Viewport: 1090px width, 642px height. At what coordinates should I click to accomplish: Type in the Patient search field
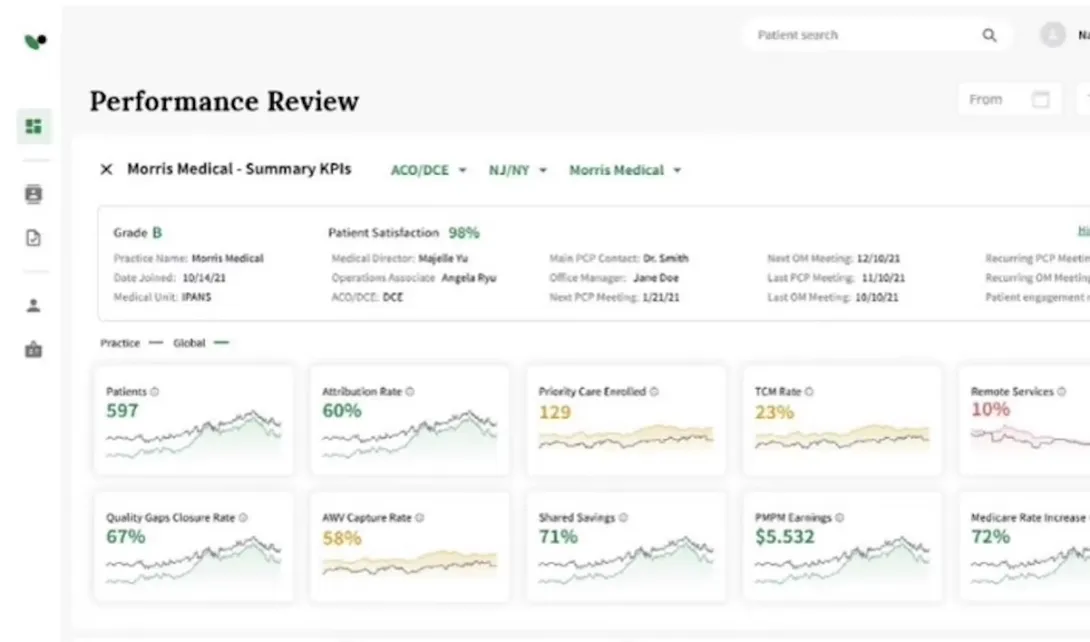point(860,36)
